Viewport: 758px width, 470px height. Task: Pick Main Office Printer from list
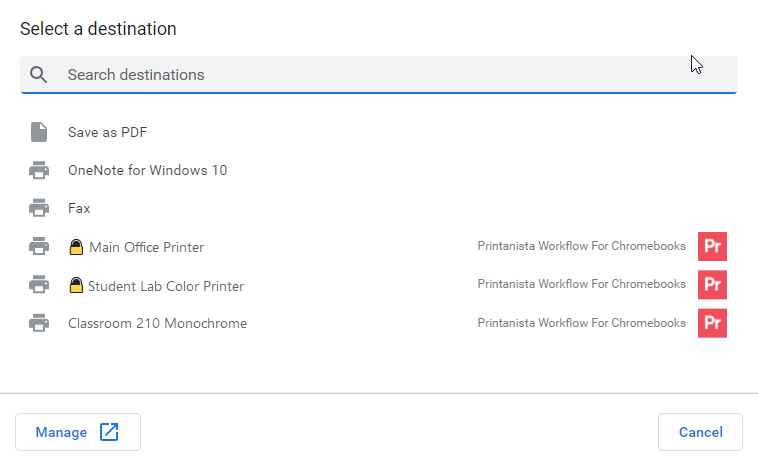(x=146, y=247)
